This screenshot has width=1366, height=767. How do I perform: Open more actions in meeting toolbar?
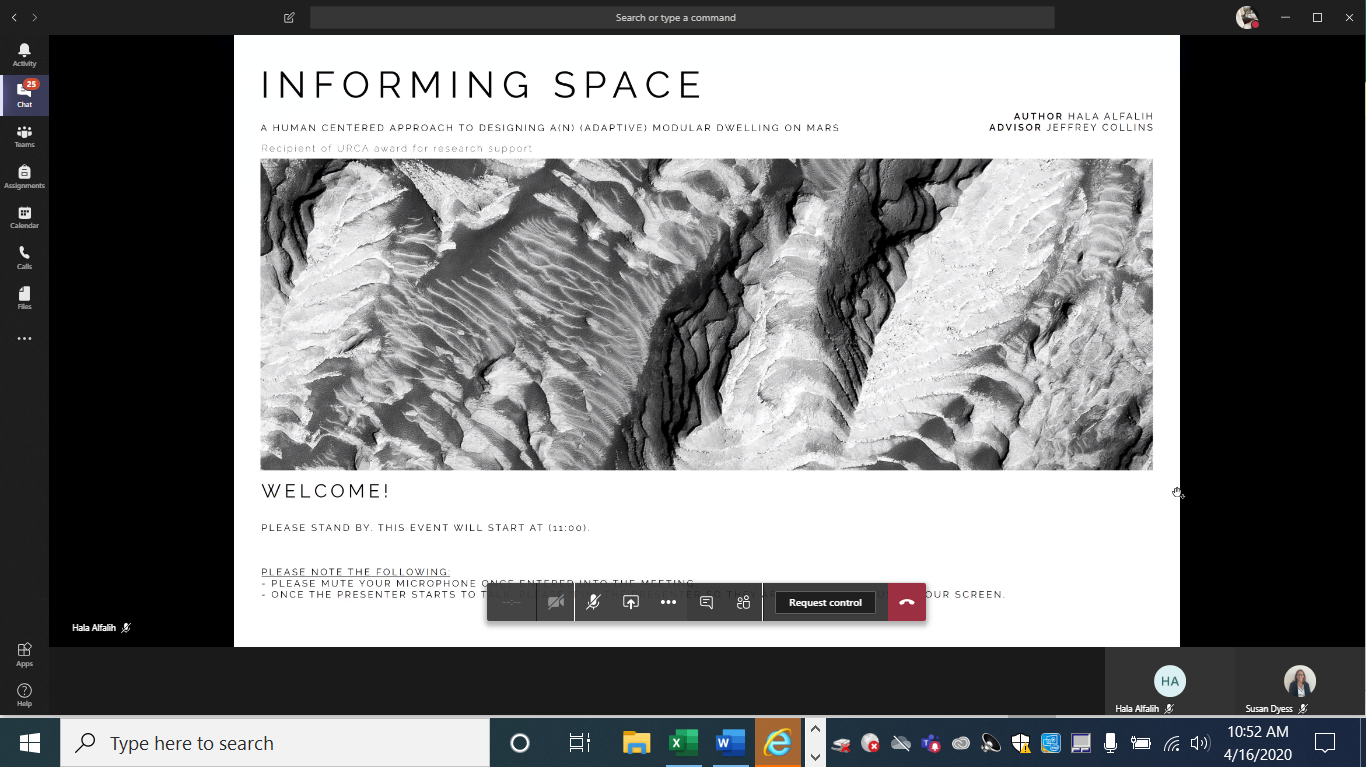coord(668,603)
